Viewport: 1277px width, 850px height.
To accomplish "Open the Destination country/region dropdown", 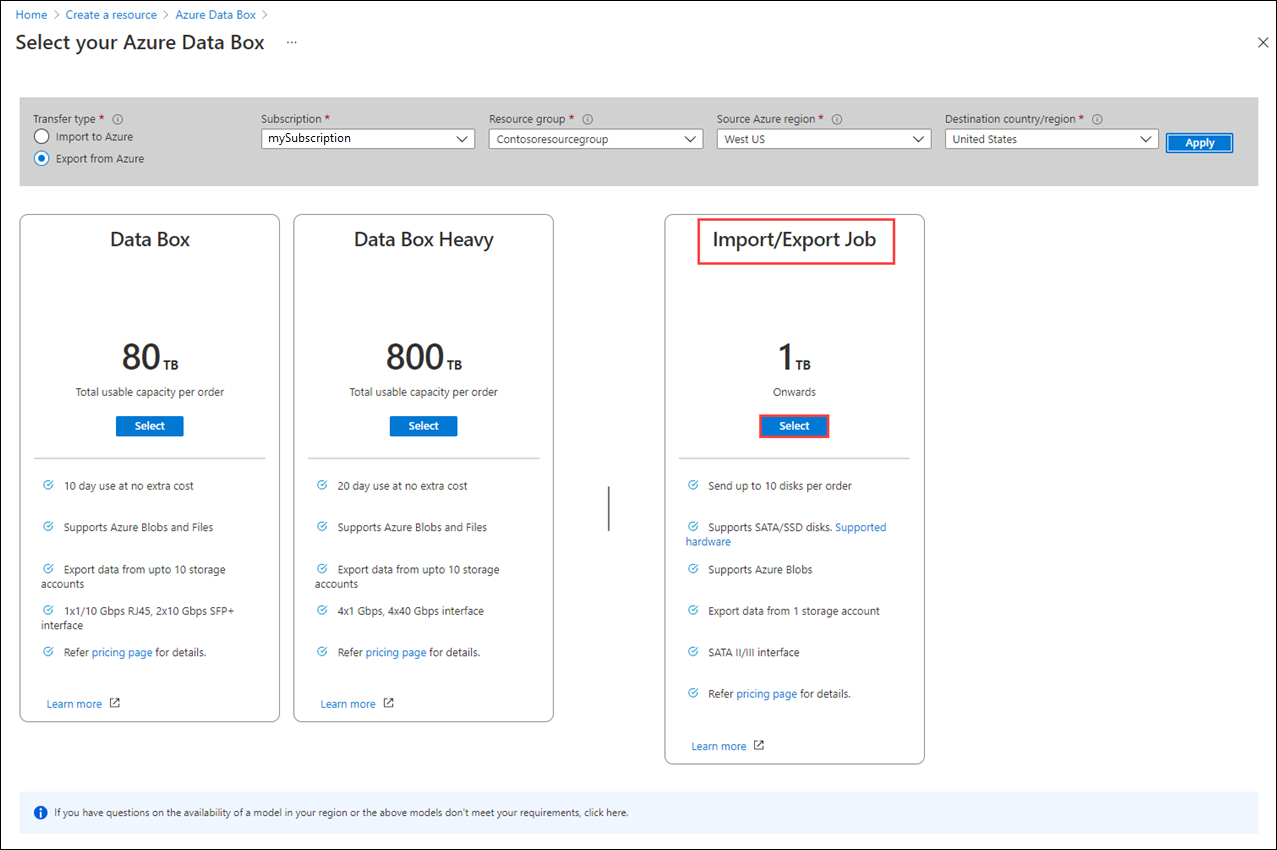I will (1051, 138).
